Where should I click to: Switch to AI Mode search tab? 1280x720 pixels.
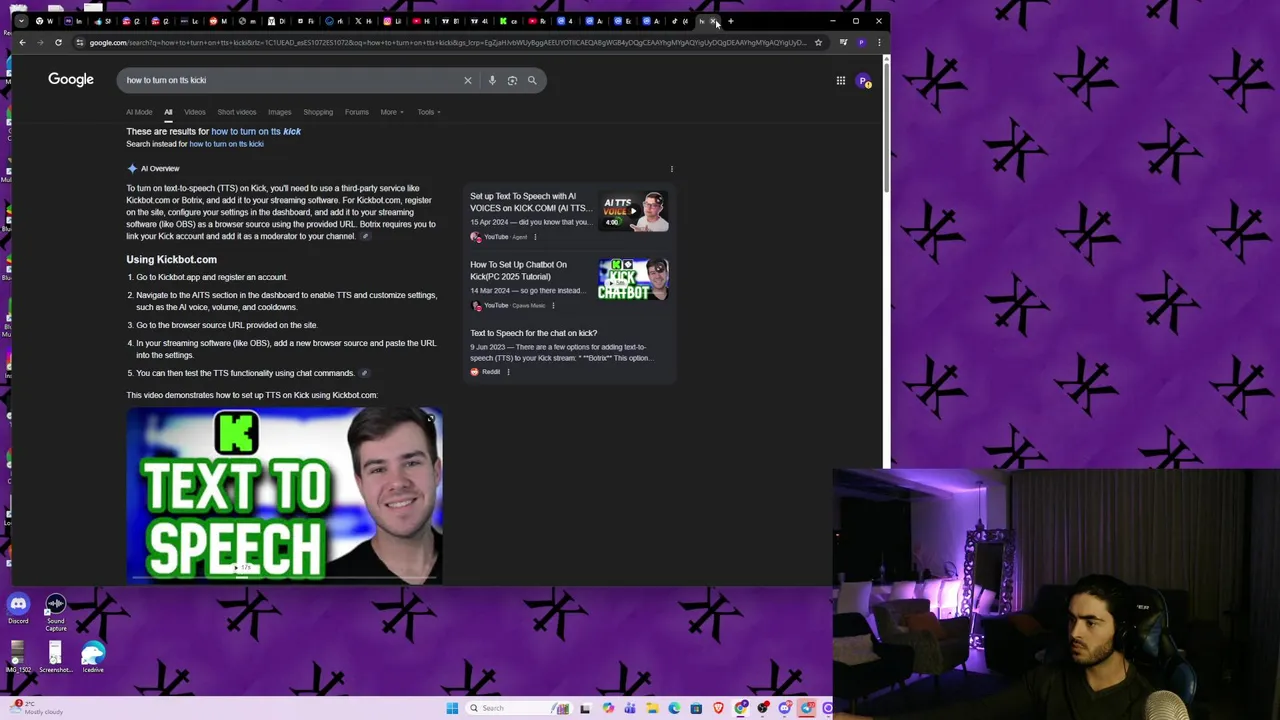coord(139,112)
